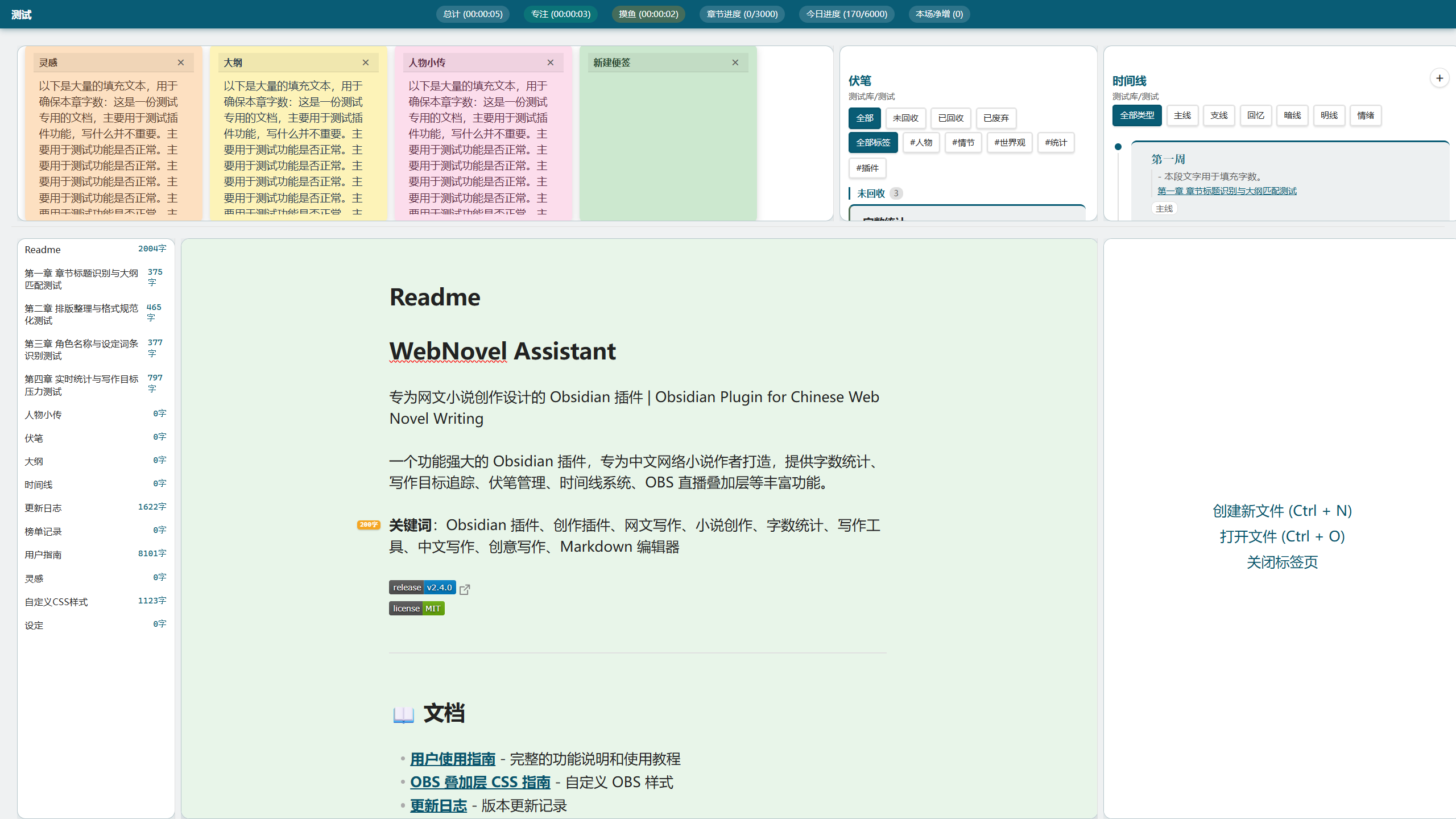
Task: Filter timeline by 明线 type
Action: click(1329, 115)
